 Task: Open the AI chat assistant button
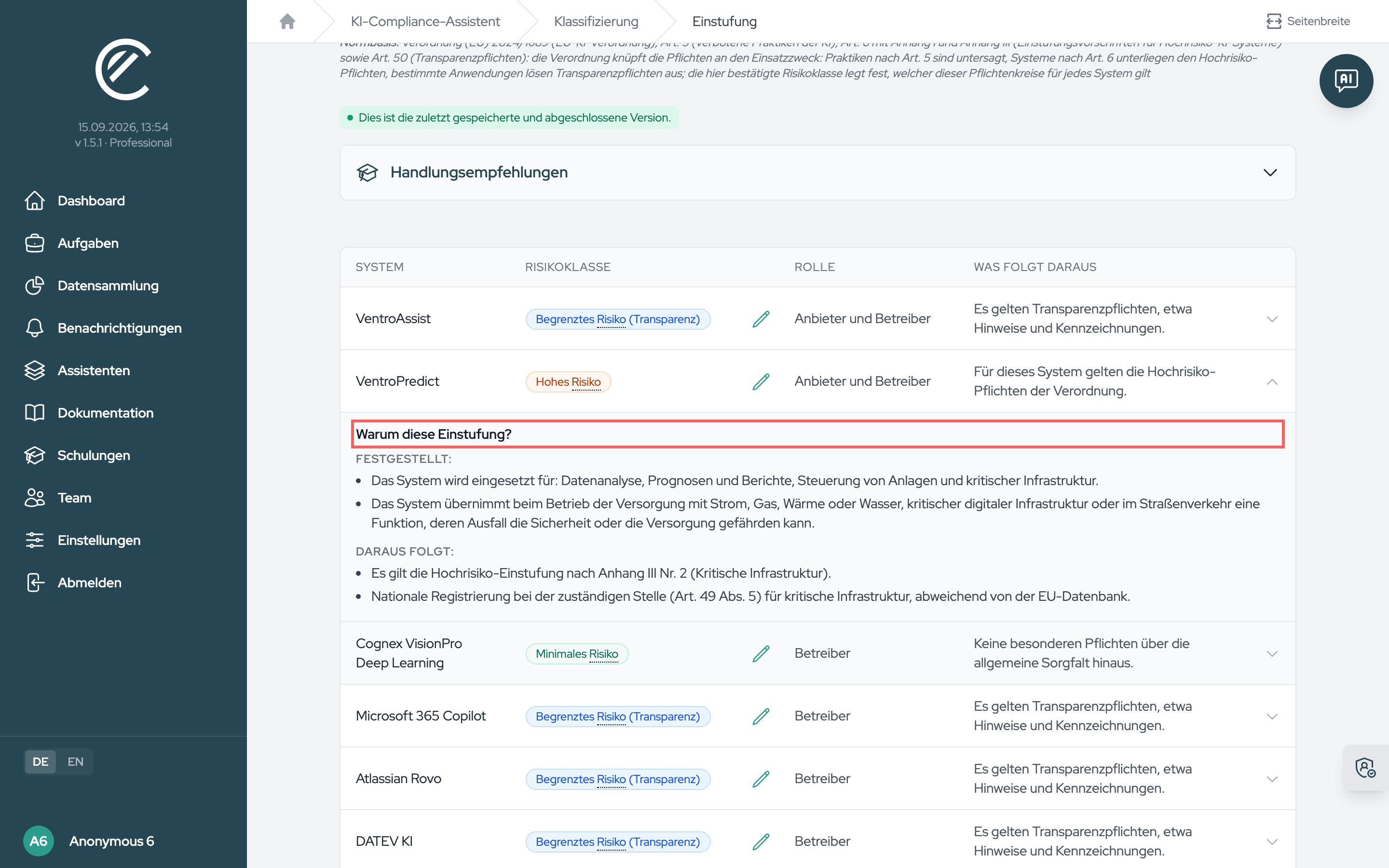1346,81
